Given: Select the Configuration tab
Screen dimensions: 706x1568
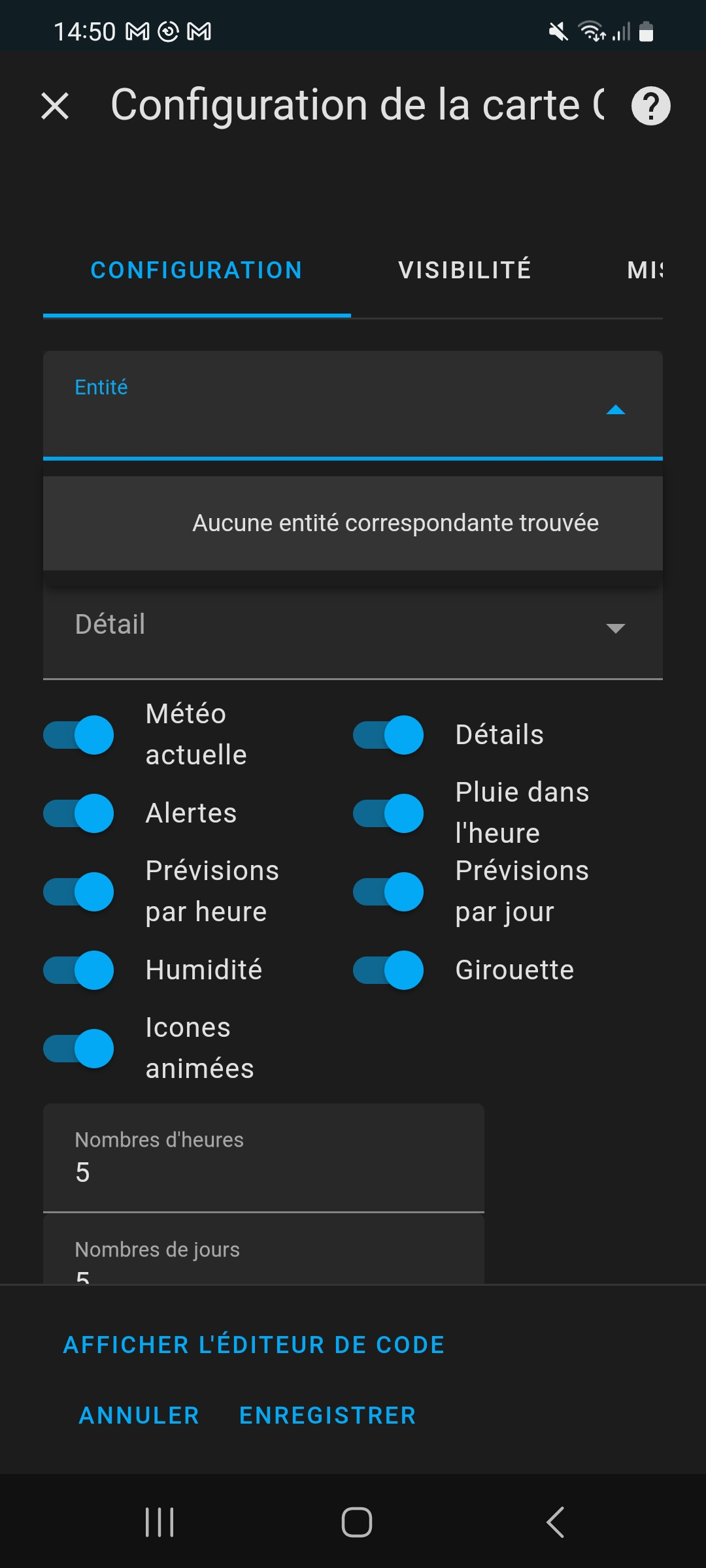Looking at the screenshot, I should click(196, 270).
